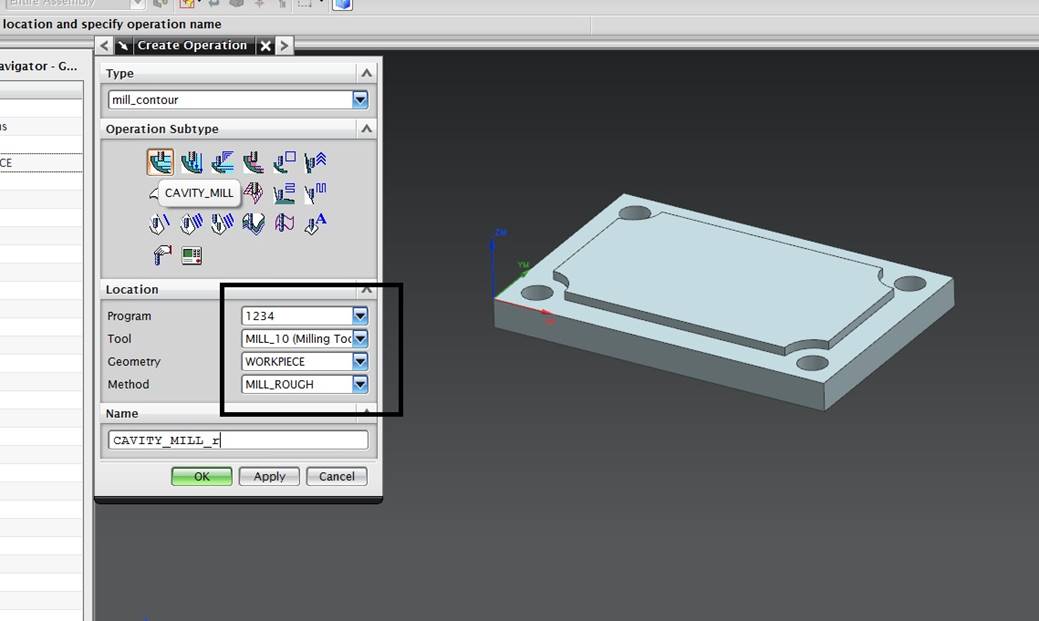
Task: Click the Name section header label
Action: click(x=122, y=413)
